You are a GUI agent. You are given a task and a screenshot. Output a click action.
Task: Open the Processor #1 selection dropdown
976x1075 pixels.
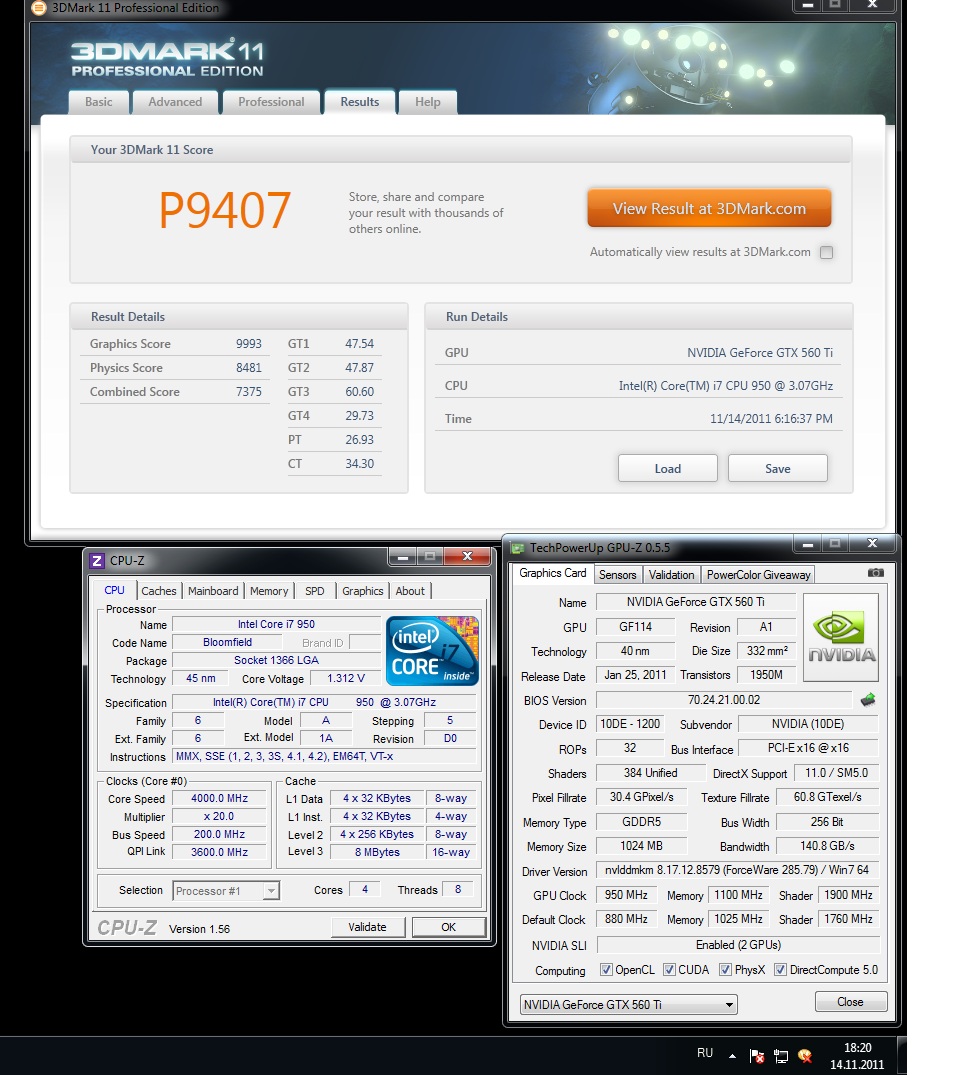[225, 891]
